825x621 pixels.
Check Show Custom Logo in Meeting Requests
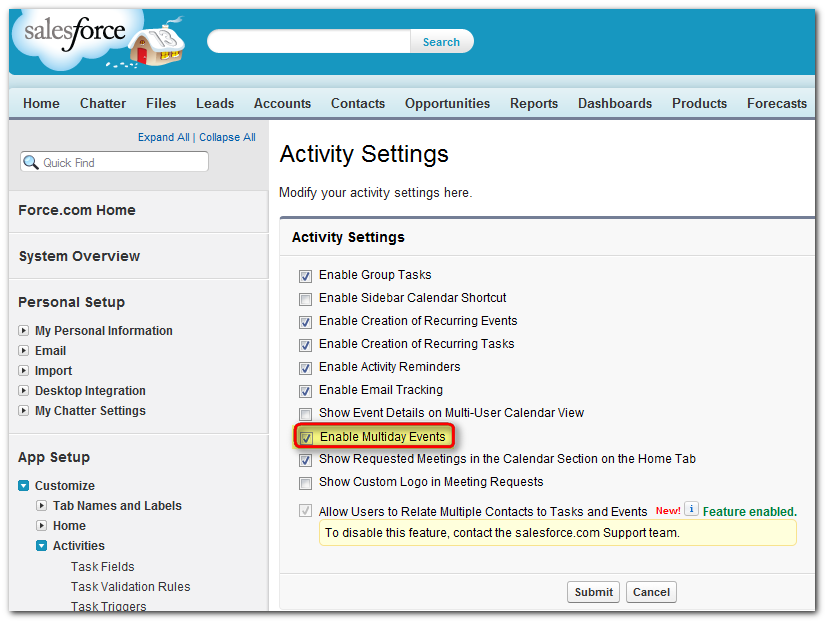pyautogui.click(x=305, y=483)
